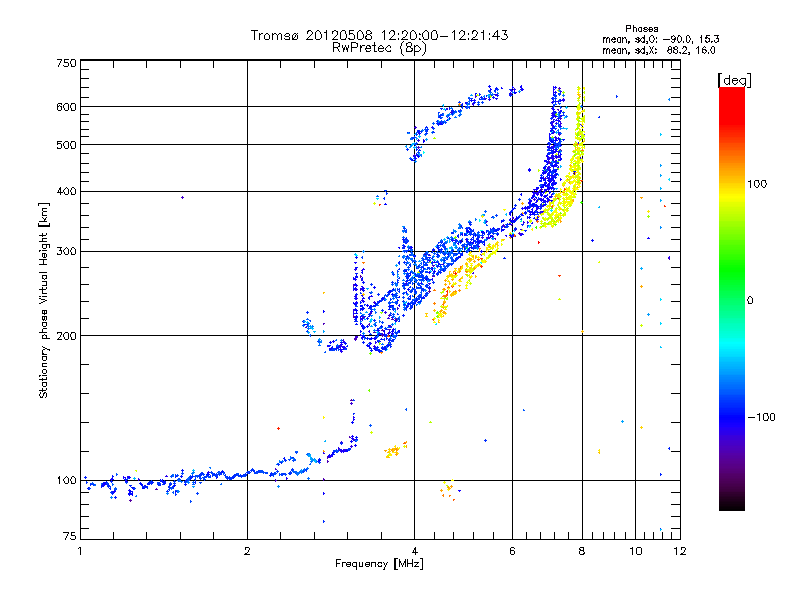Click the colorbar tick label '100'

[757, 184]
